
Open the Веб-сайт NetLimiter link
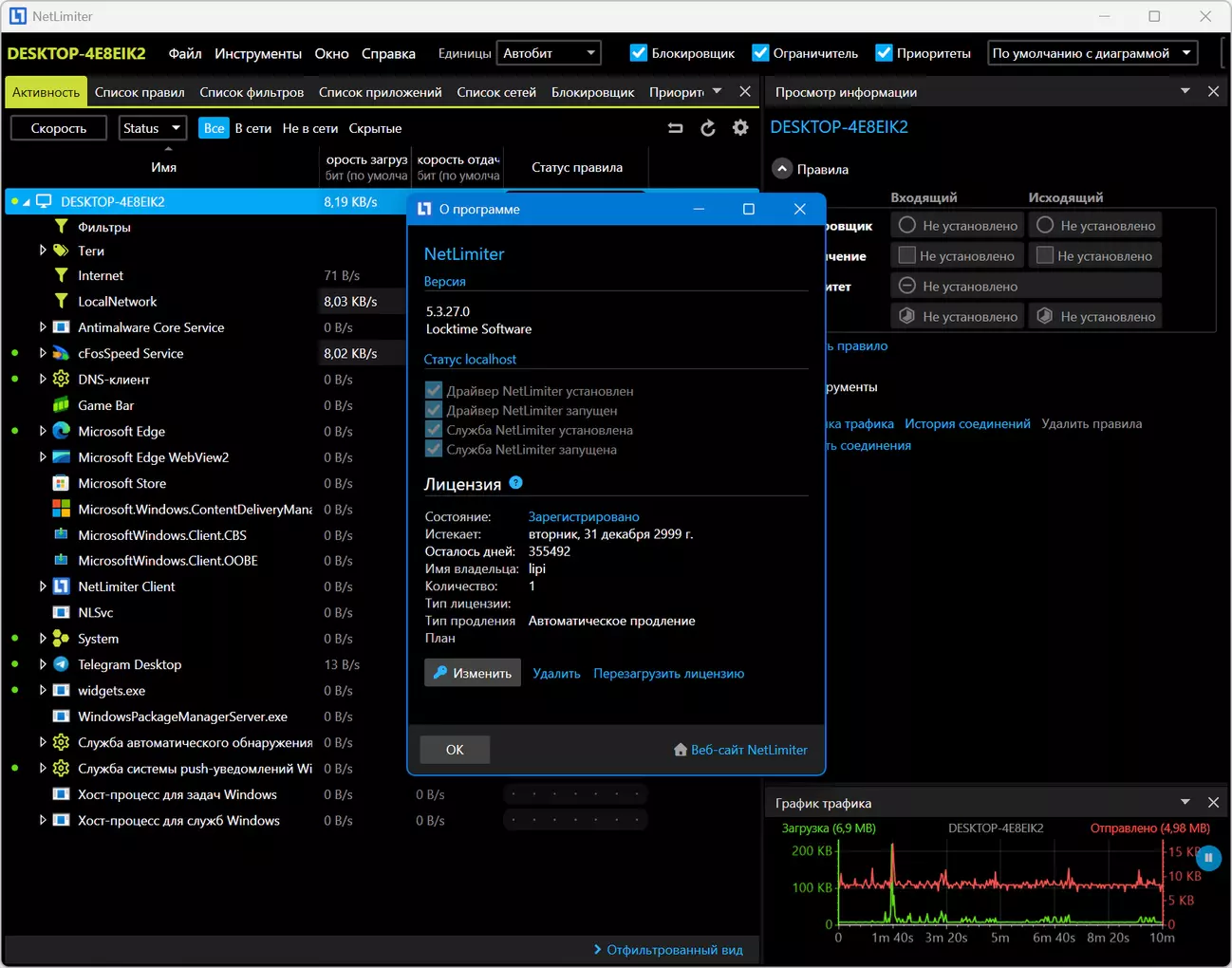tap(750, 750)
